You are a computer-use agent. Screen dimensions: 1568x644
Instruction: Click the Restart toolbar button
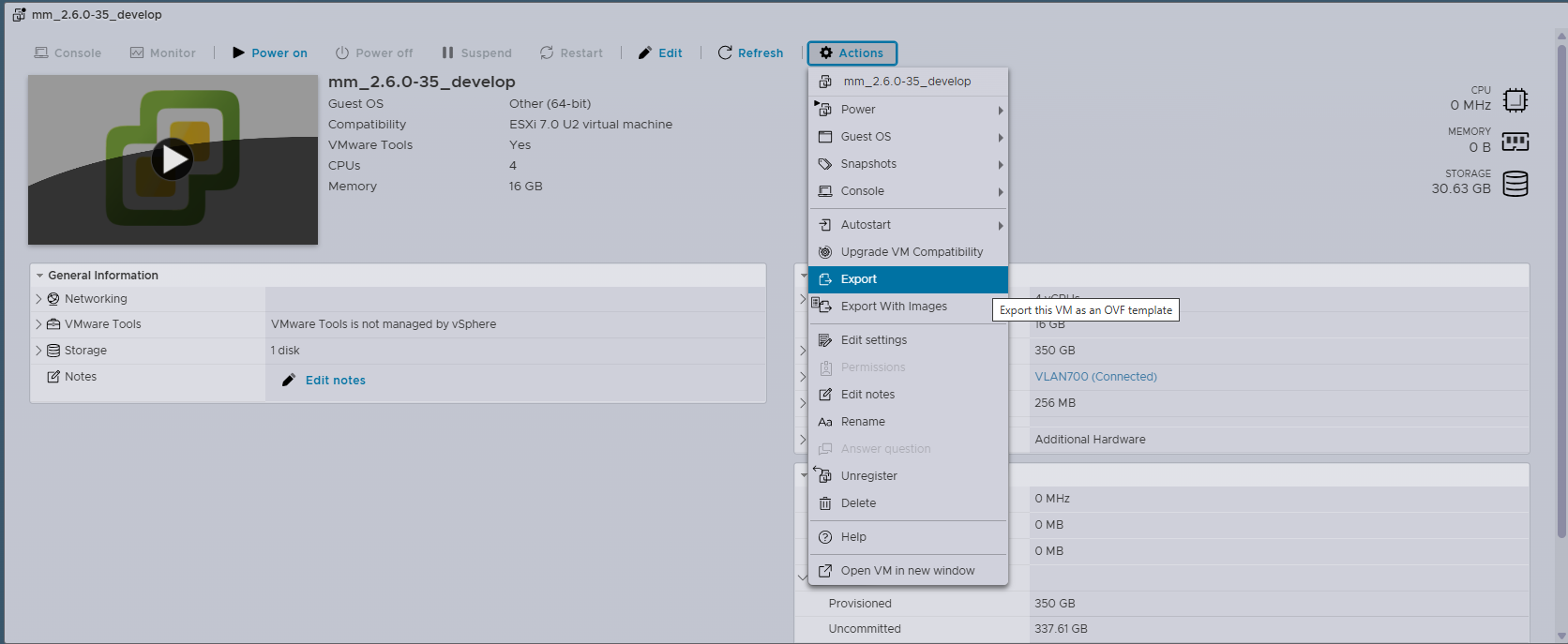[571, 53]
